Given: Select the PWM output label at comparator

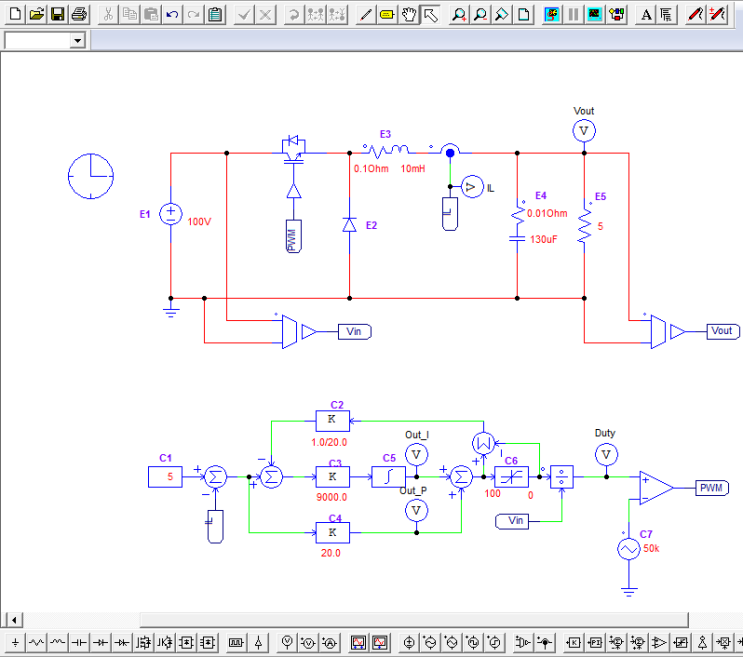Looking at the screenshot, I should tap(712, 488).
